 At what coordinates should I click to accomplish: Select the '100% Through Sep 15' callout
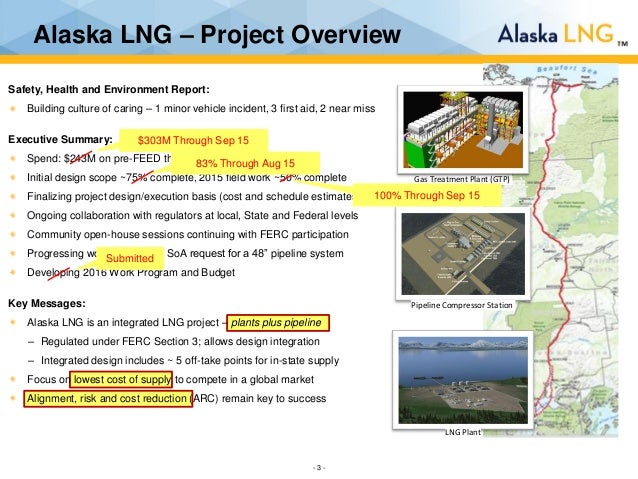click(427, 195)
